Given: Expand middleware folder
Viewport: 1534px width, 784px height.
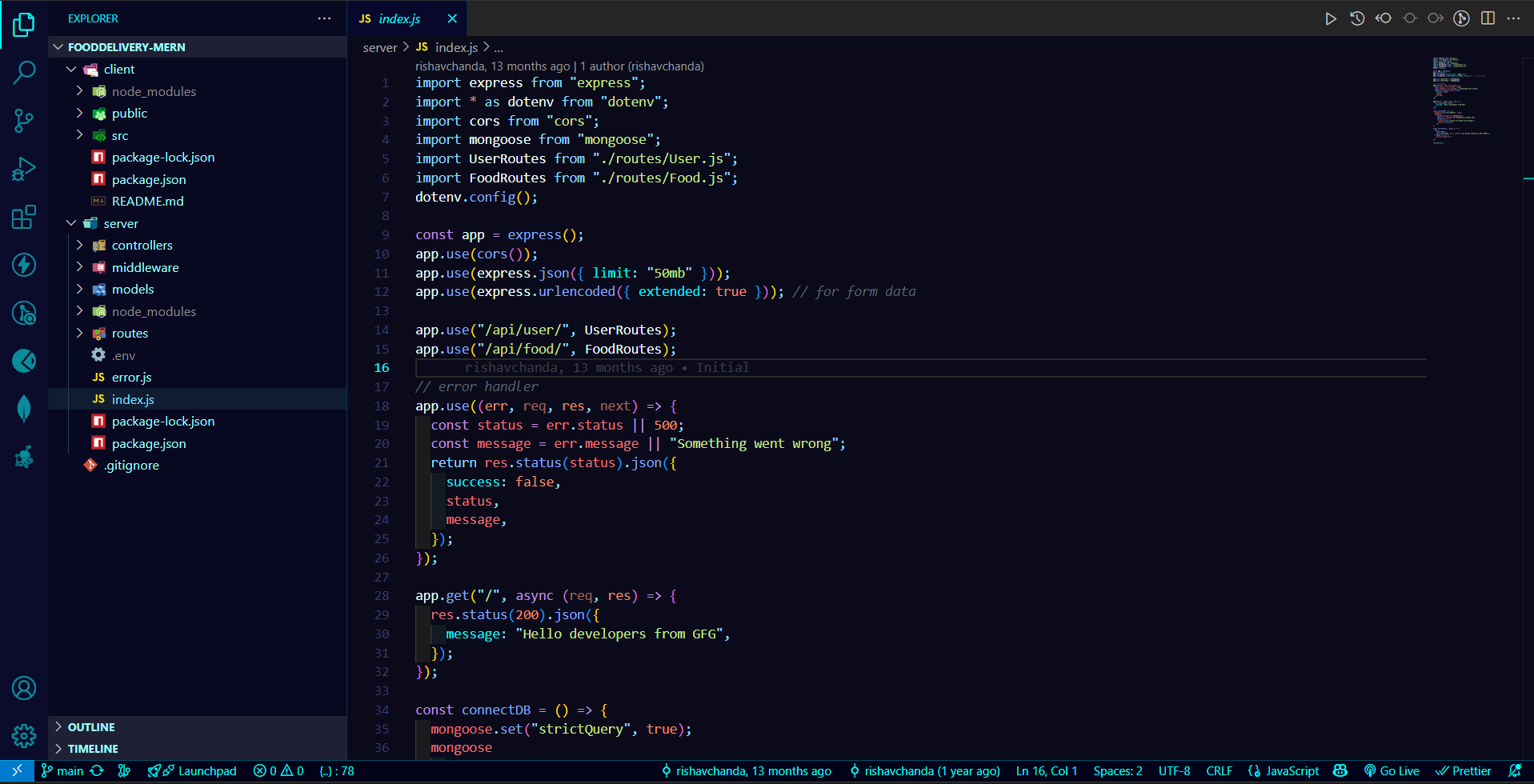Looking at the screenshot, I should [x=198, y=268].
